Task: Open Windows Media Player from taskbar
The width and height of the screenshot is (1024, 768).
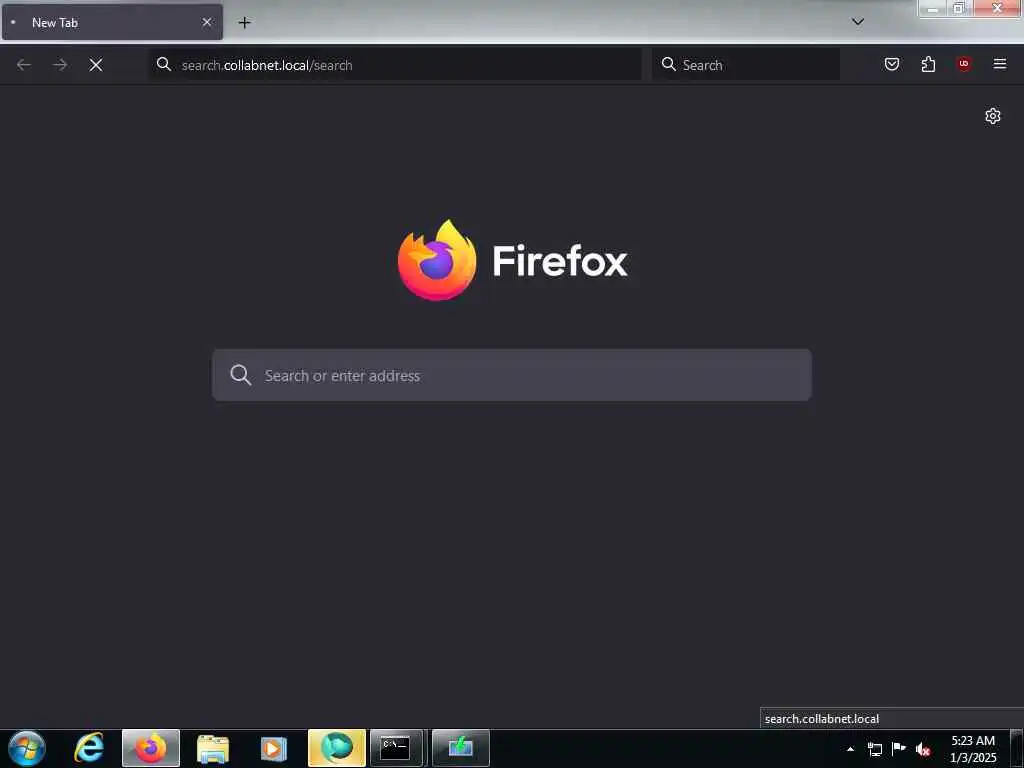Action: (274, 748)
